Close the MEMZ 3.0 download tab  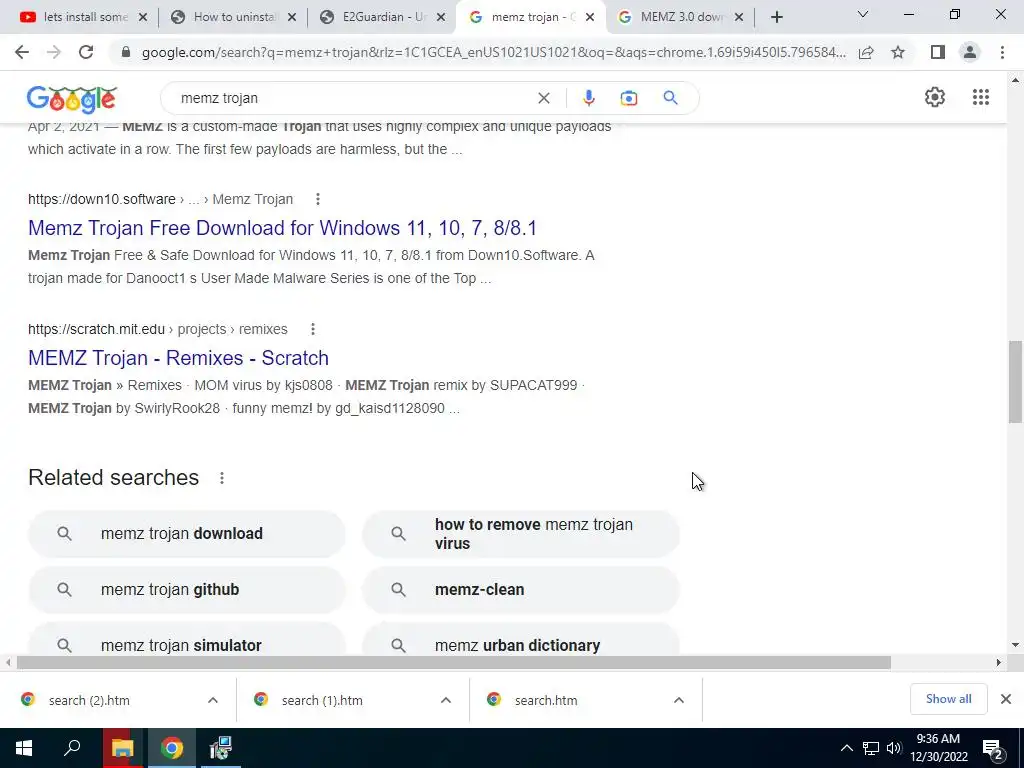pyautogui.click(x=739, y=18)
